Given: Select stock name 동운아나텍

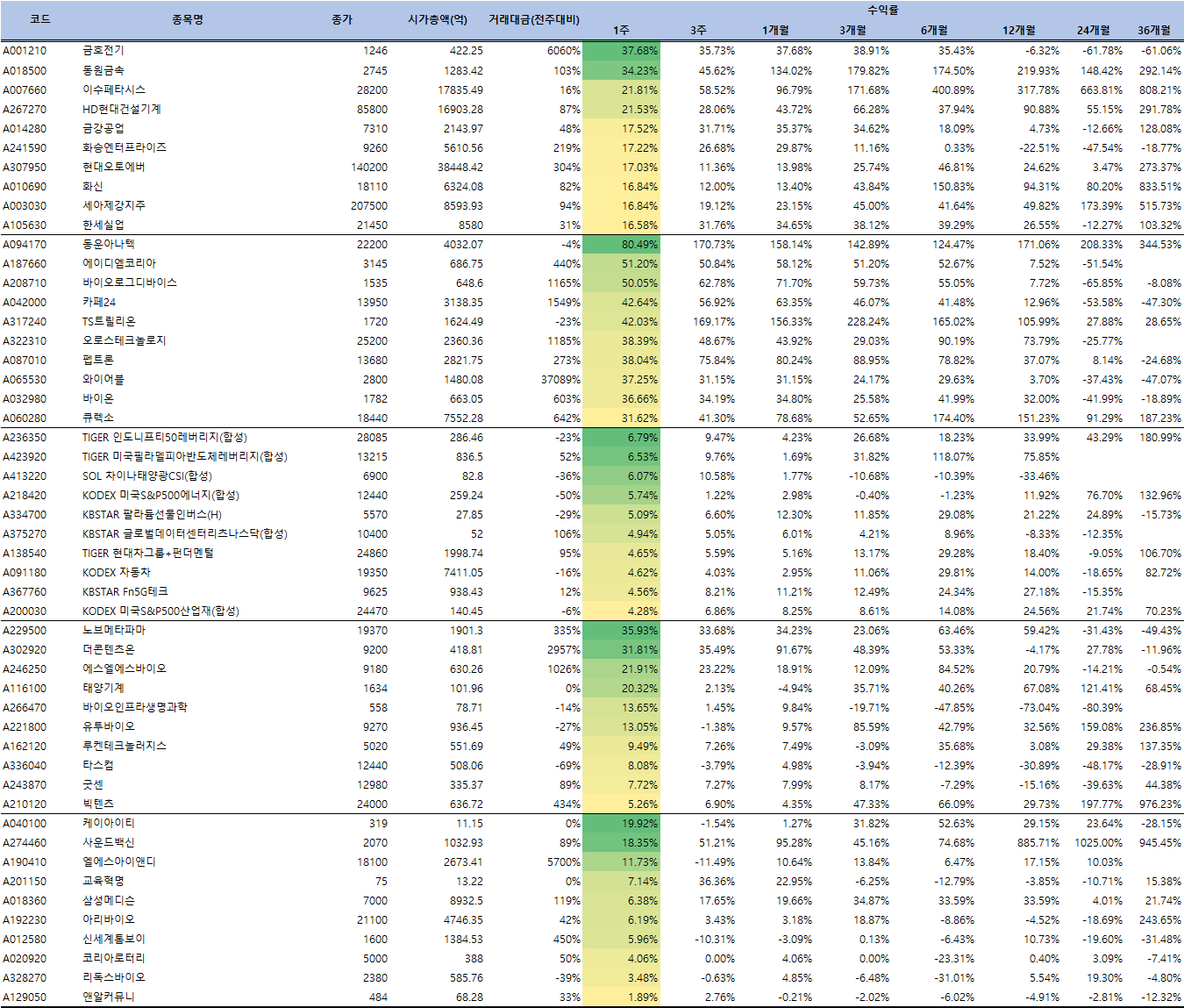Looking at the screenshot, I should click(x=109, y=244).
